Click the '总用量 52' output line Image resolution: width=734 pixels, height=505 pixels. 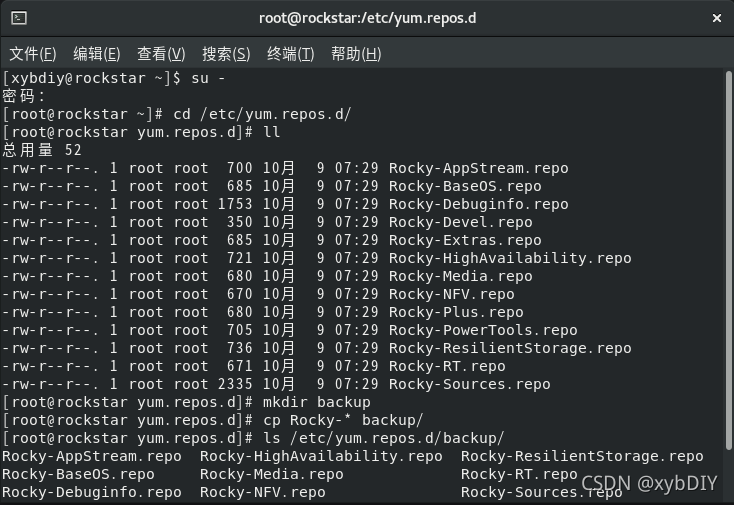[x=42, y=150]
